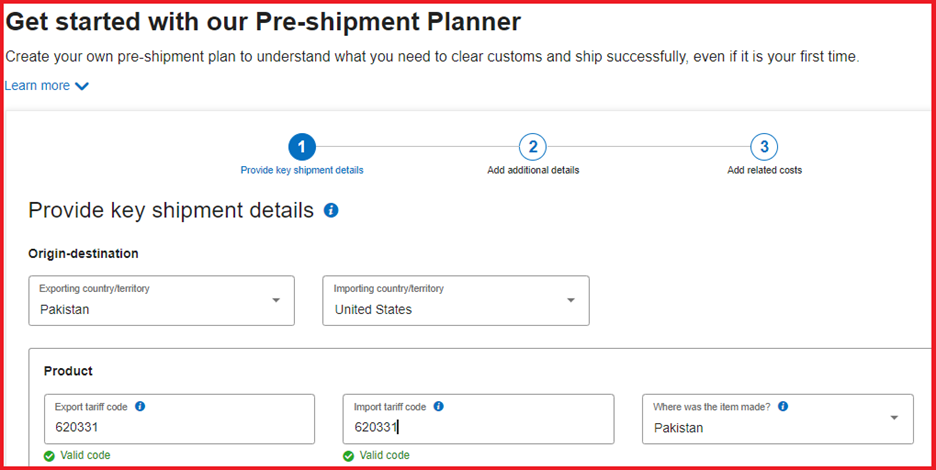Select step 1 circle in progress bar
Screen dimensions: 936x470
(x=301, y=147)
